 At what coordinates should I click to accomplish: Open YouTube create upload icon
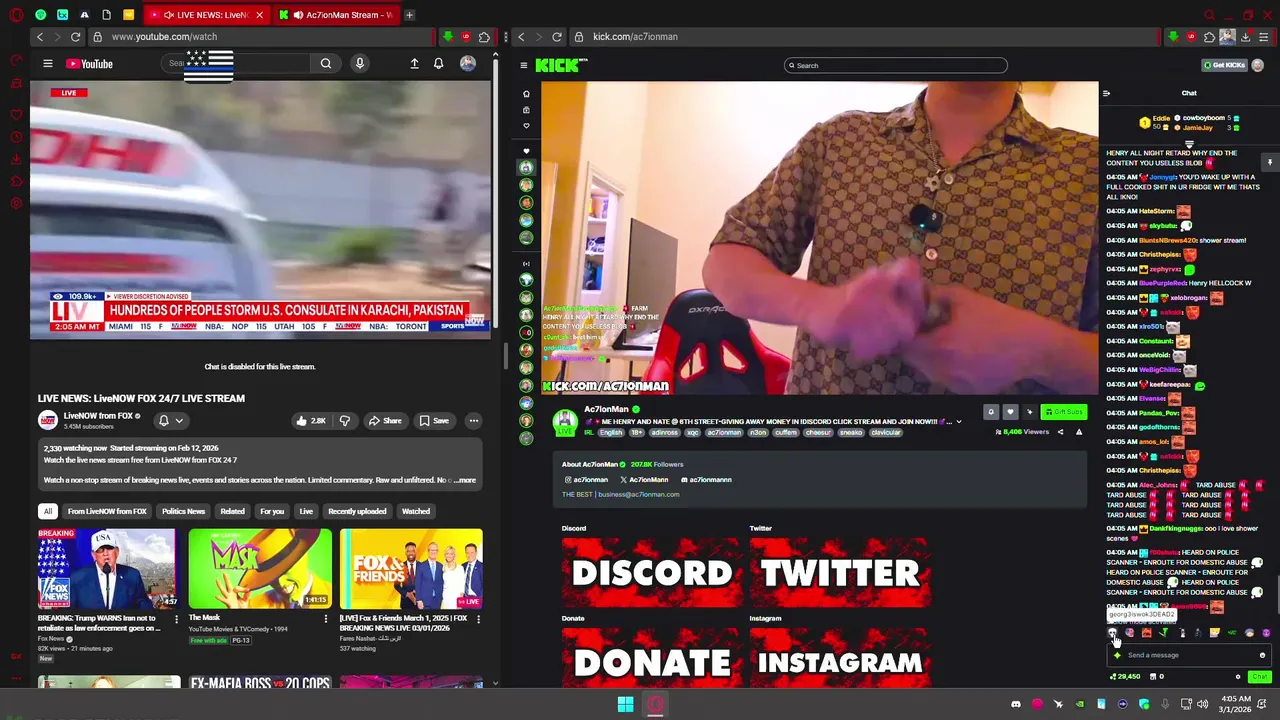tap(414, 64)
